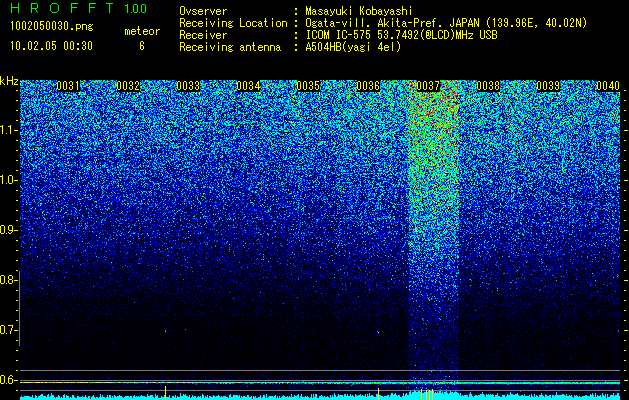Click the 0.7 frequency axis label
Image resolution: width=629 pixels, height=400 pixels.
6,330
